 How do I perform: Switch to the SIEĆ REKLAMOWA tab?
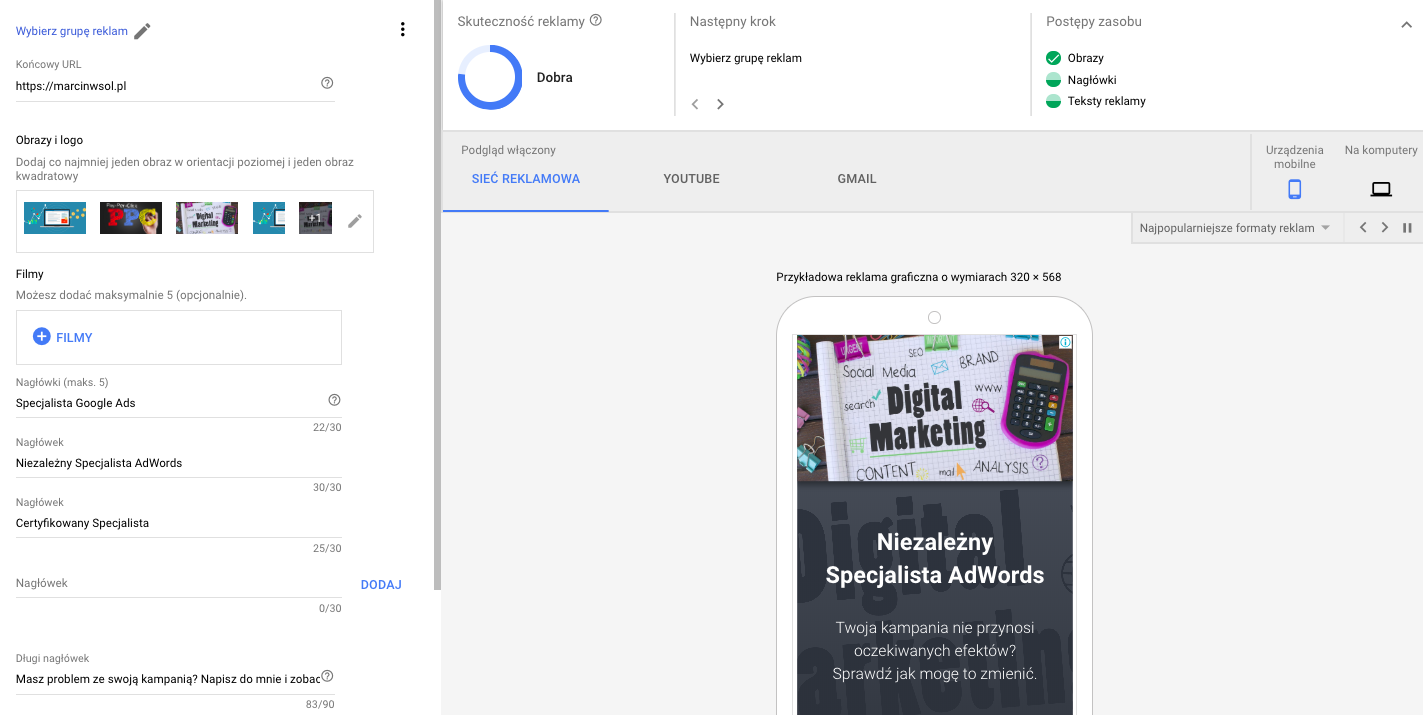(x=526, y=179)
